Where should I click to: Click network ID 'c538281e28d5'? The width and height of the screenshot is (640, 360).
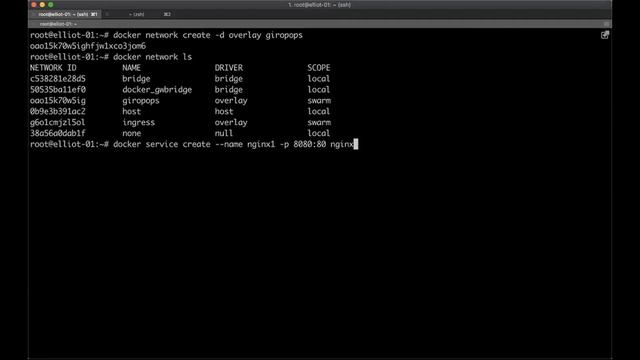click(x=58, y=79)
